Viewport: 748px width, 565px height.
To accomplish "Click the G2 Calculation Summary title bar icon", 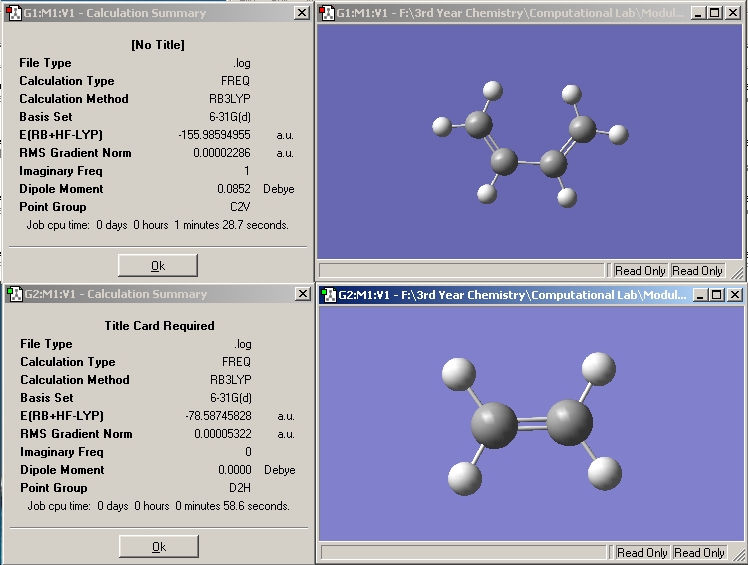I will 14,294.
